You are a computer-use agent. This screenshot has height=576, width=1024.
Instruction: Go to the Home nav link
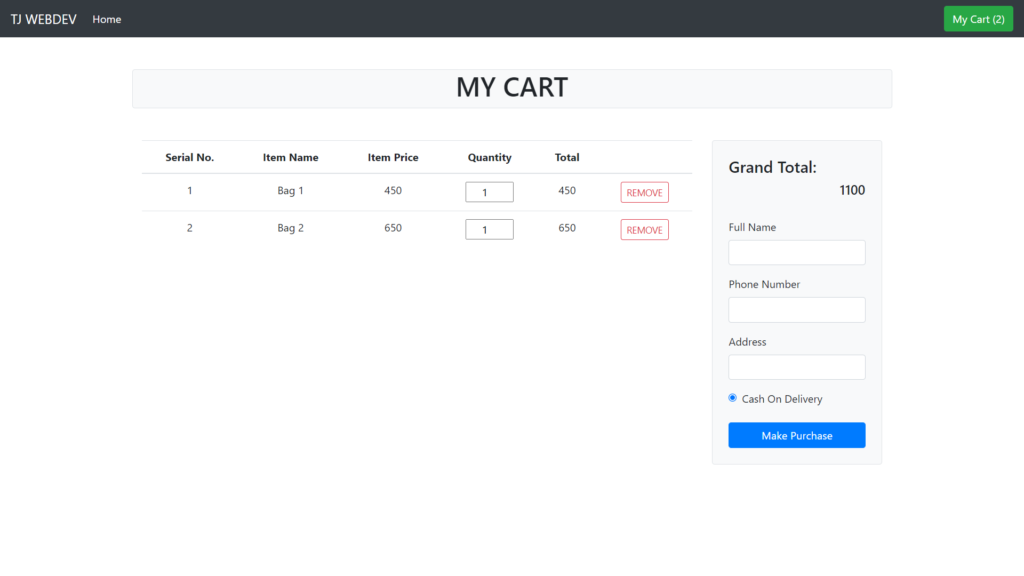click(x=106, y=20)
